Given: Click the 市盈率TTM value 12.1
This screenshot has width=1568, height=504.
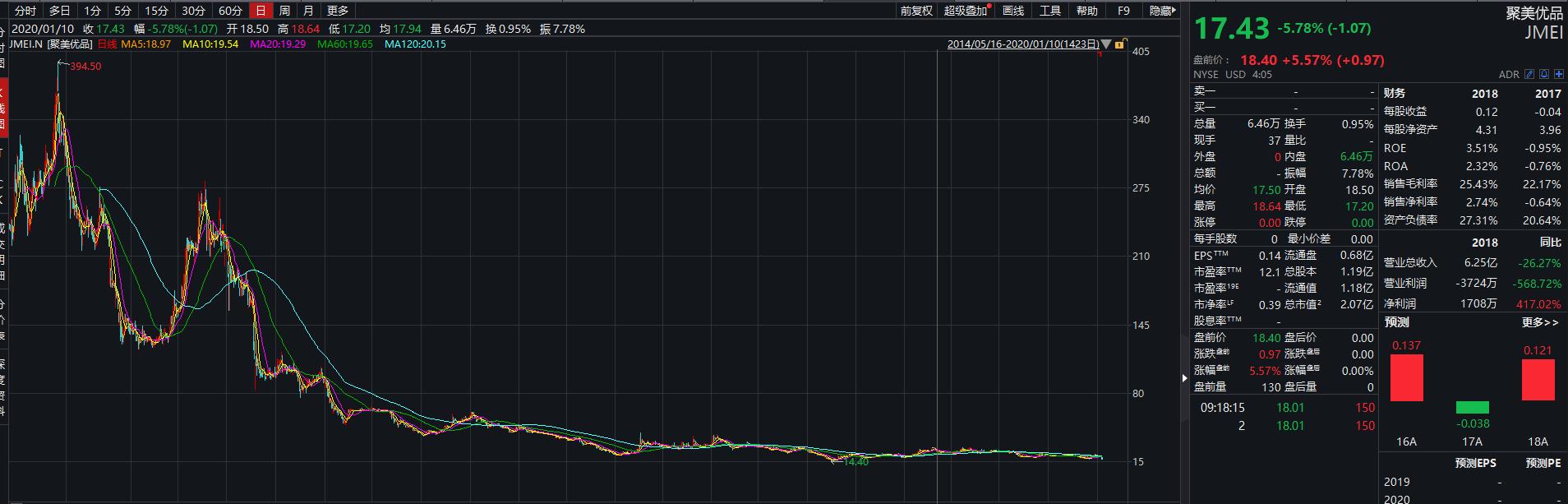Looking at the screenshot, I should coord(1270,271).
